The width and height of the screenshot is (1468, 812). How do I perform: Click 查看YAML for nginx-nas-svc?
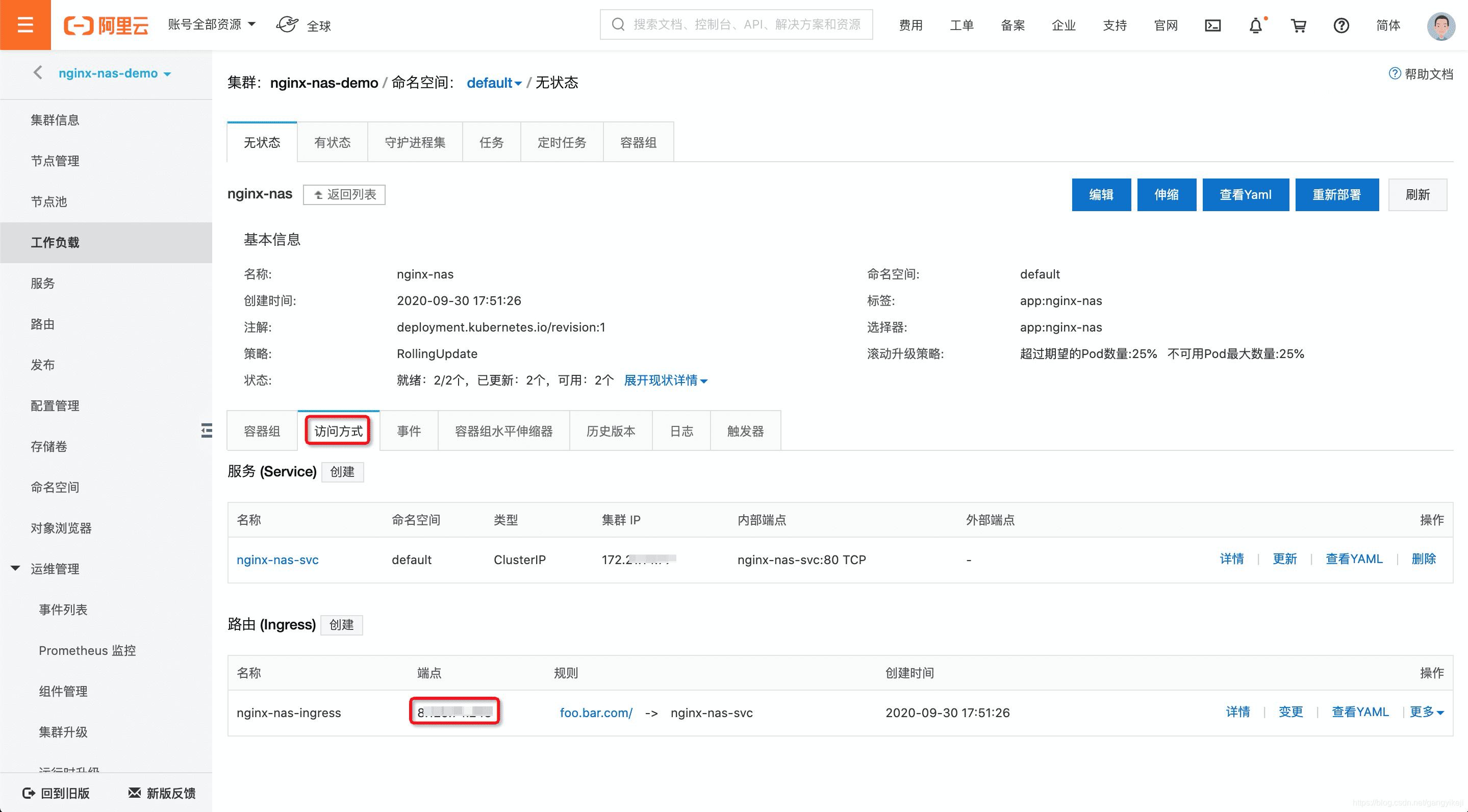[1354, 559]
